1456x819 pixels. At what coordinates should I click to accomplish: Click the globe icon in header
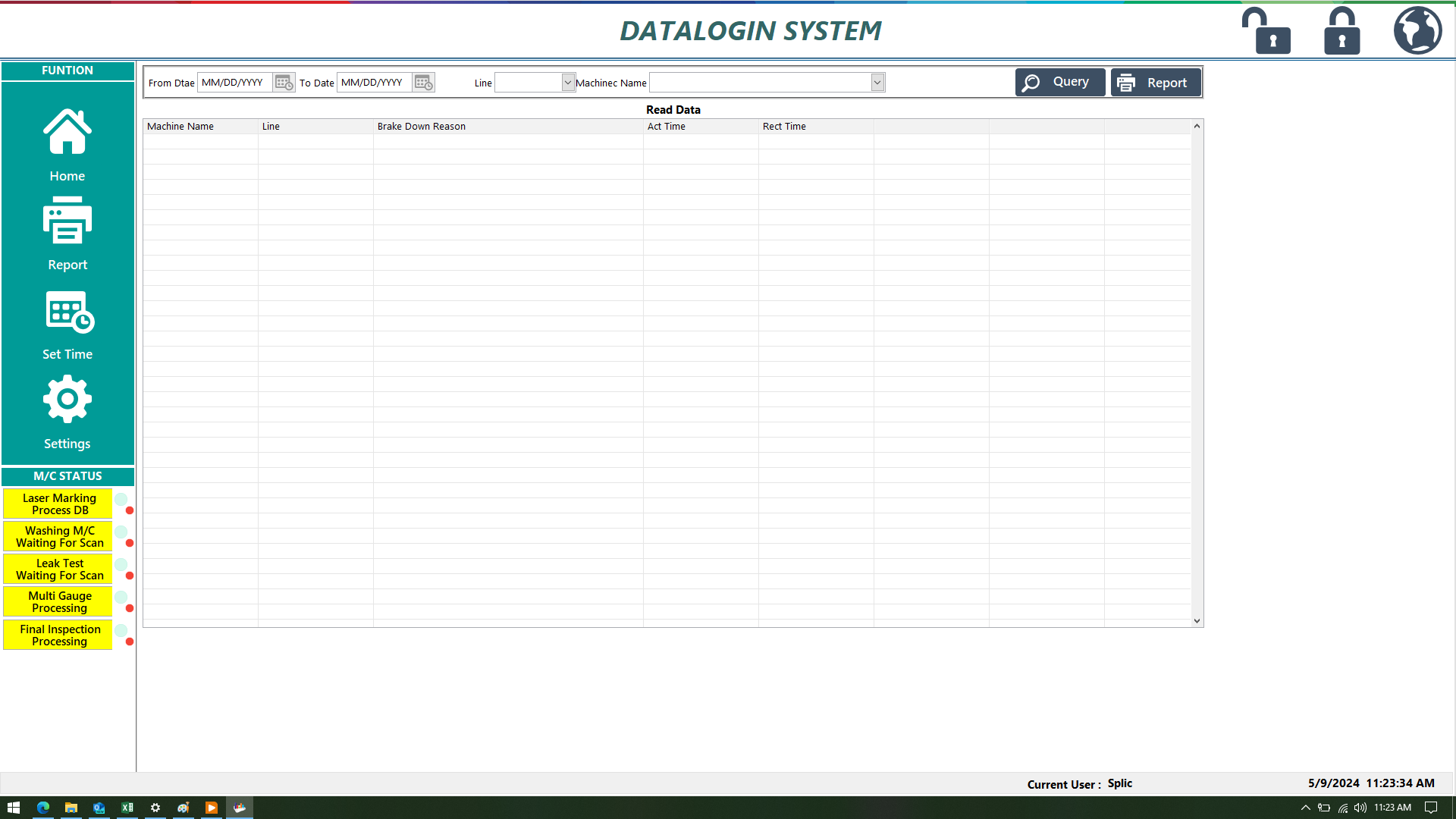point(1417,31)
